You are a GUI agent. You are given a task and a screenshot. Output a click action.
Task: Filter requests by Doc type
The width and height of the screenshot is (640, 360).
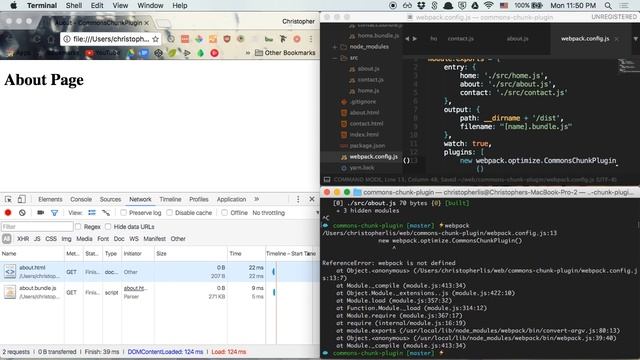click(x=119, y=239)
